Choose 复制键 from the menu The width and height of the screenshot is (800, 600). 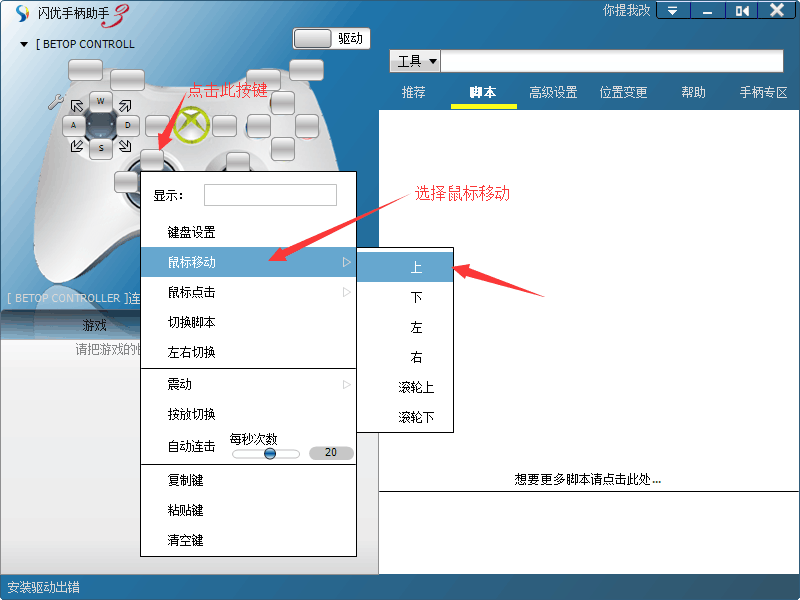point(248,480)
